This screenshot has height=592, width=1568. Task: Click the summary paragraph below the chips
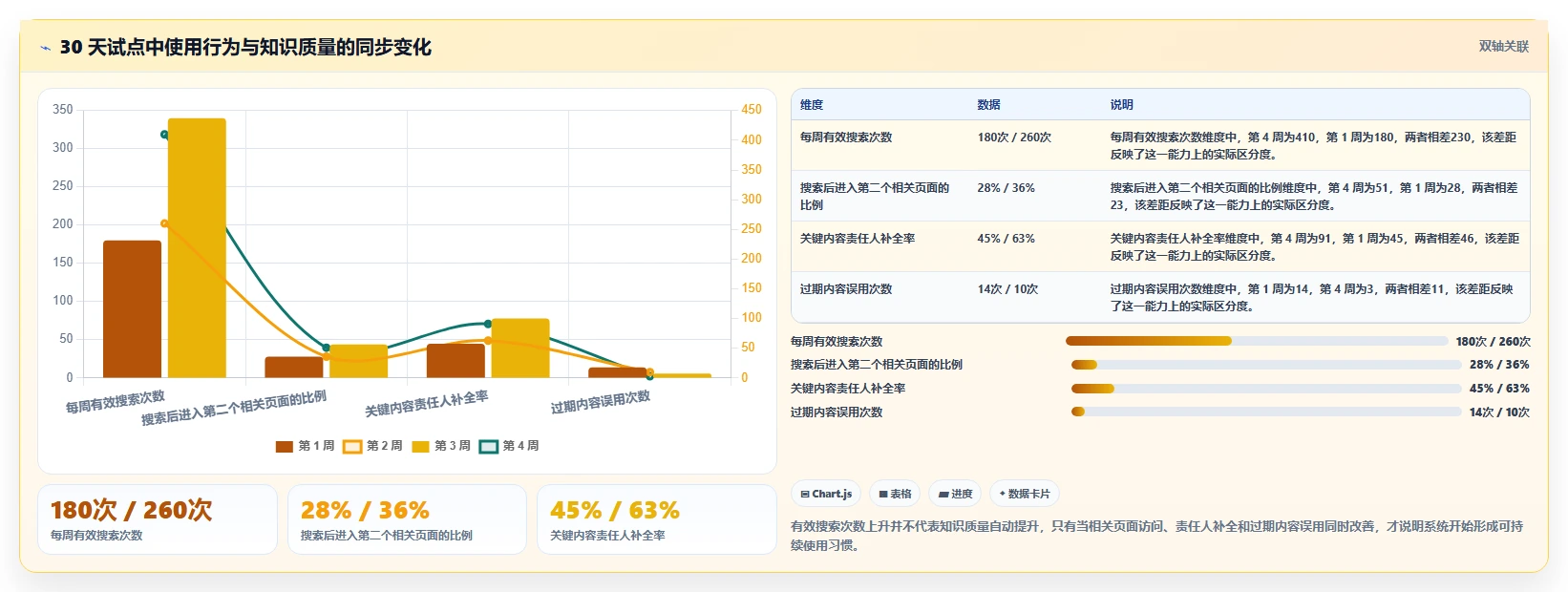(x=1157, y=536)
